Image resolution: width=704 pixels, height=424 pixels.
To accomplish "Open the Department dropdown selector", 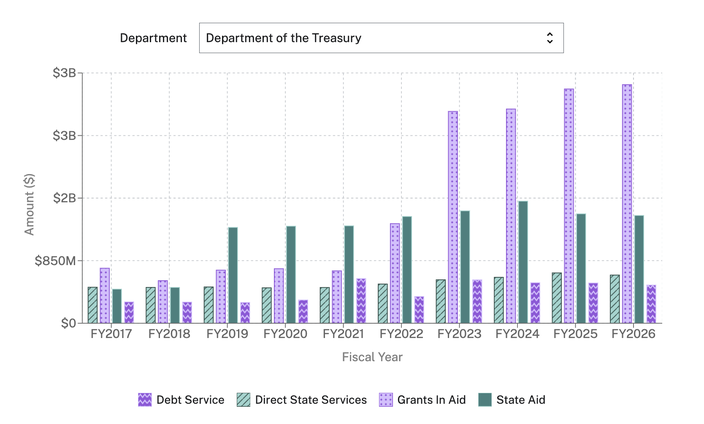I will click(380, 38).
